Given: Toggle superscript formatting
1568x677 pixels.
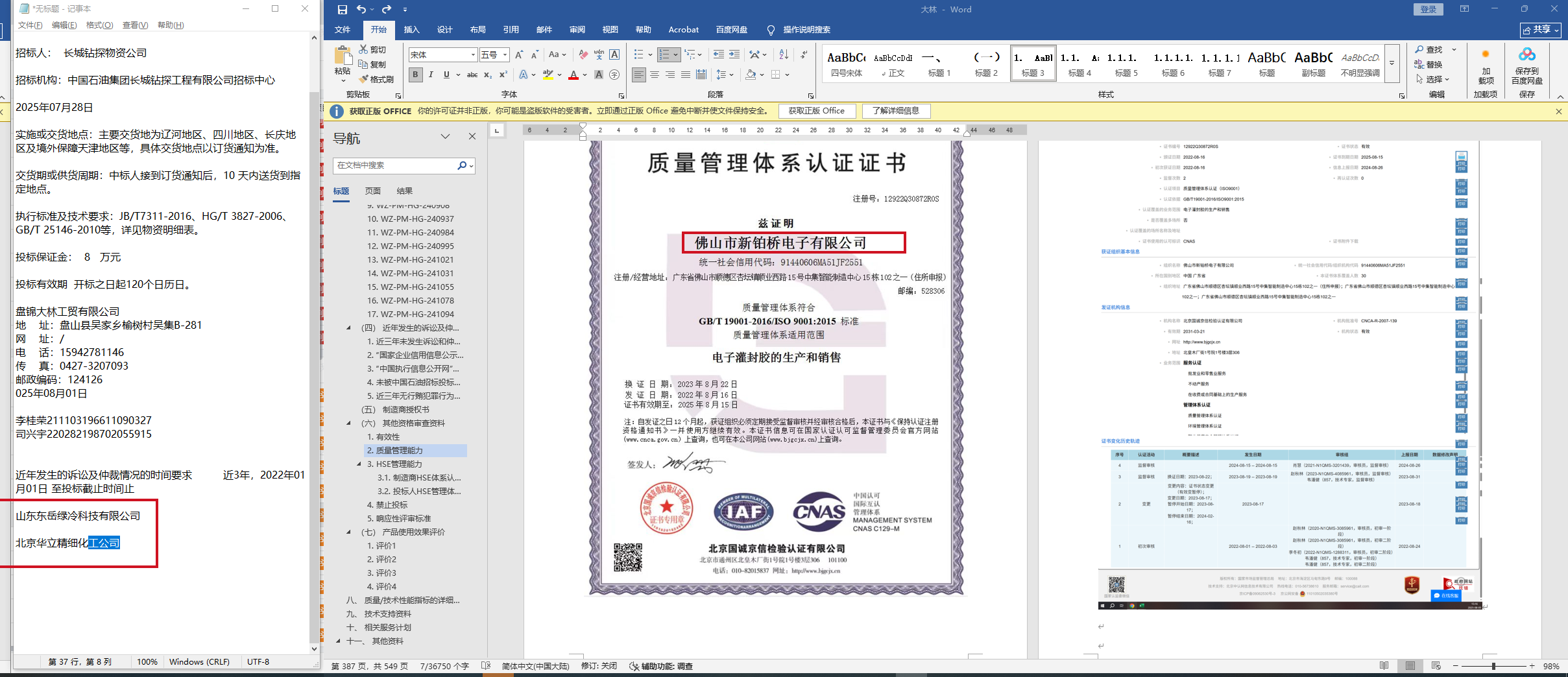Looking at the screenshot, I should coord(503,75).
